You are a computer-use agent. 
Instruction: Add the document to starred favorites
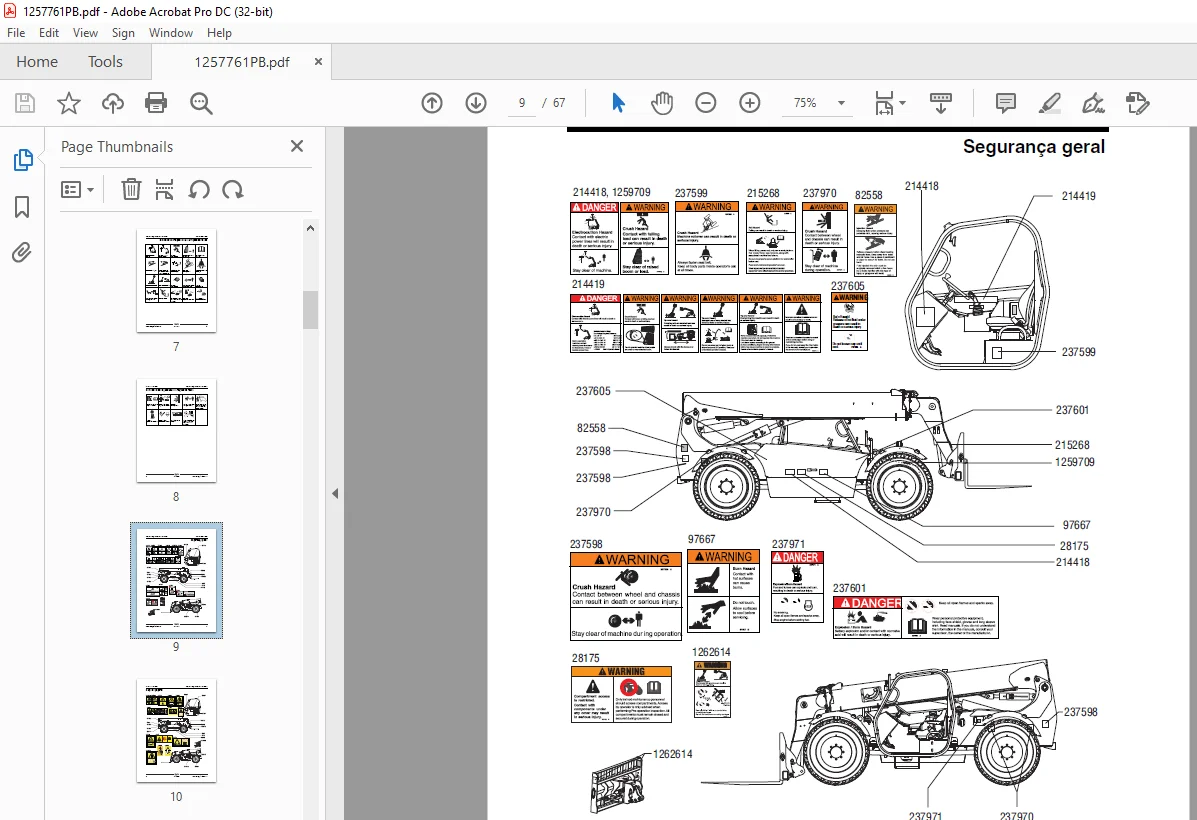point(69,103)
